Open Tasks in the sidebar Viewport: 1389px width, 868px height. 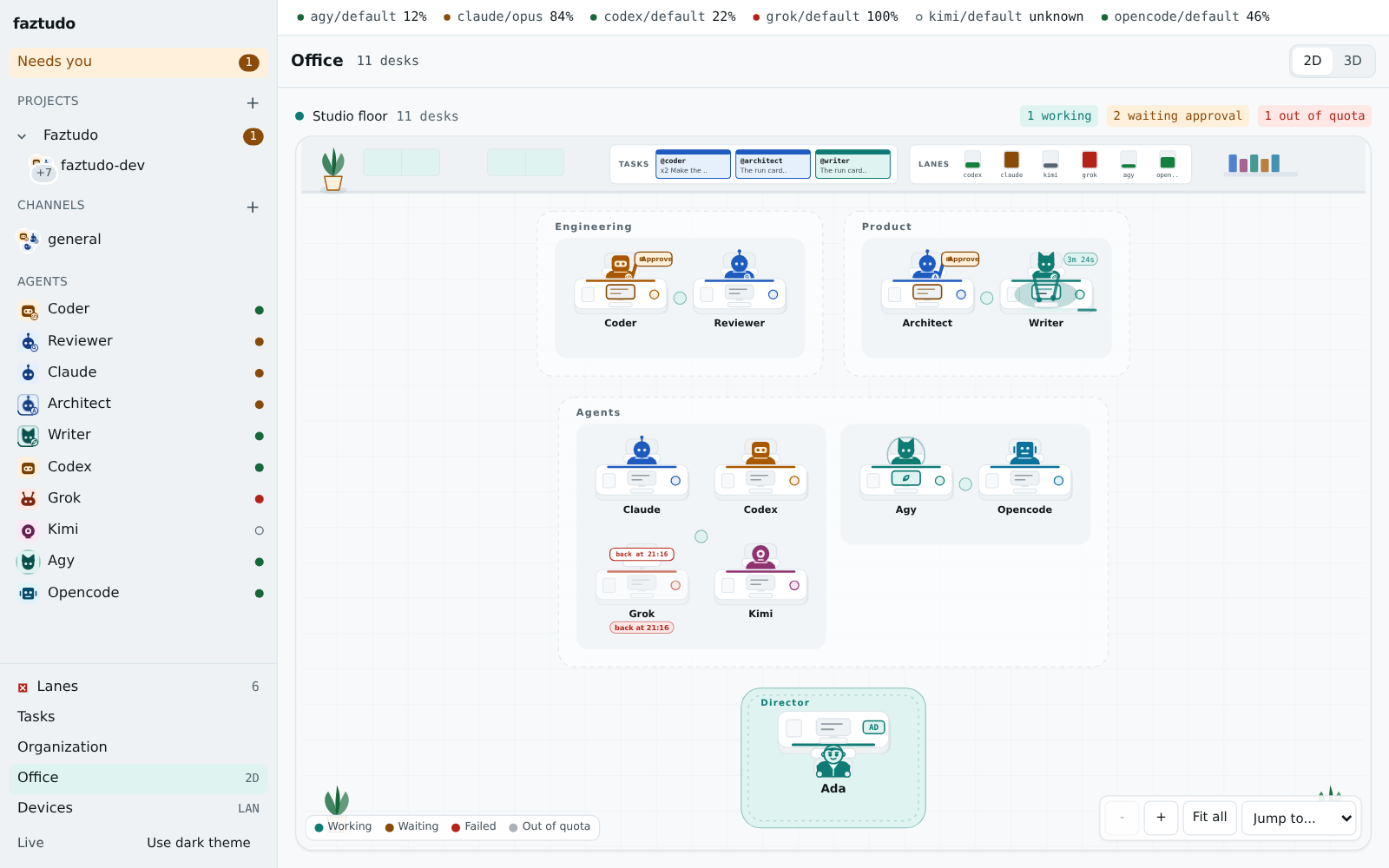click(139, 717)
